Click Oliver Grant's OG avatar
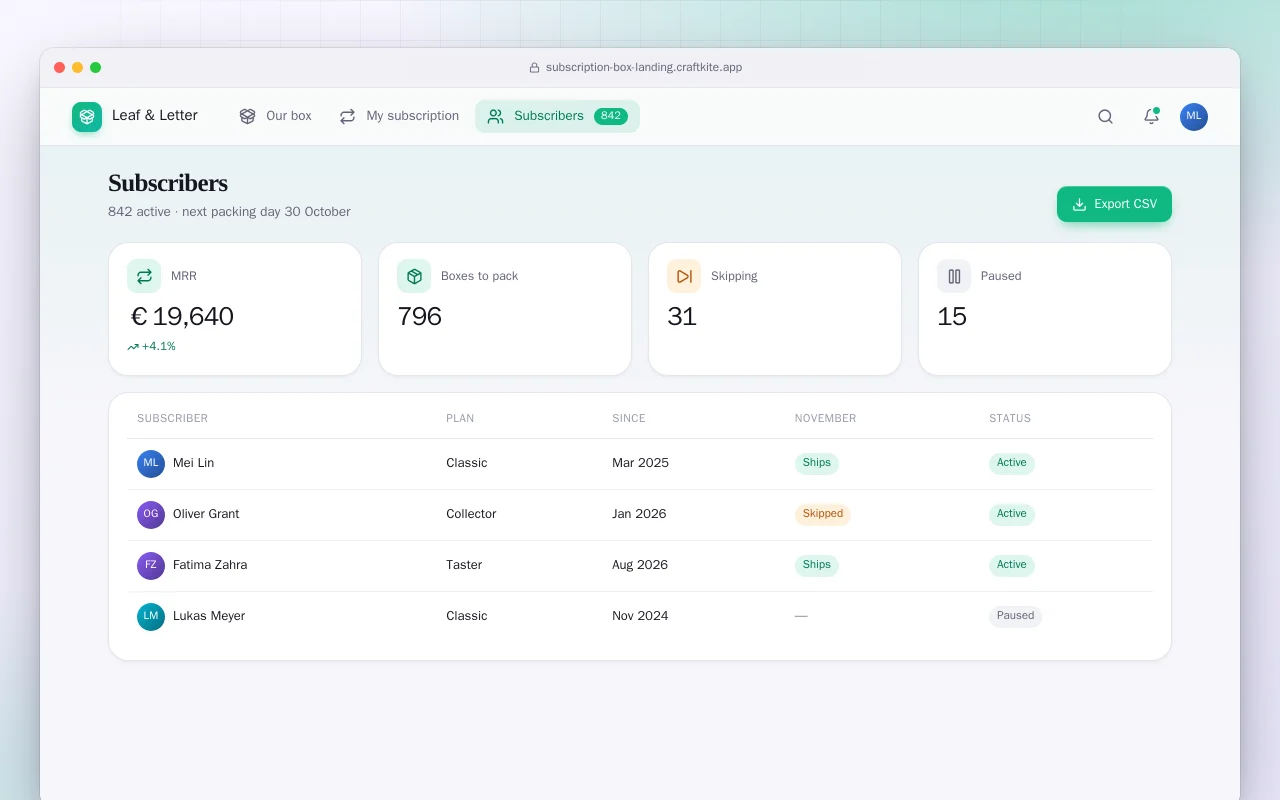Screen dimensions: 1280x800 point(151,515)
